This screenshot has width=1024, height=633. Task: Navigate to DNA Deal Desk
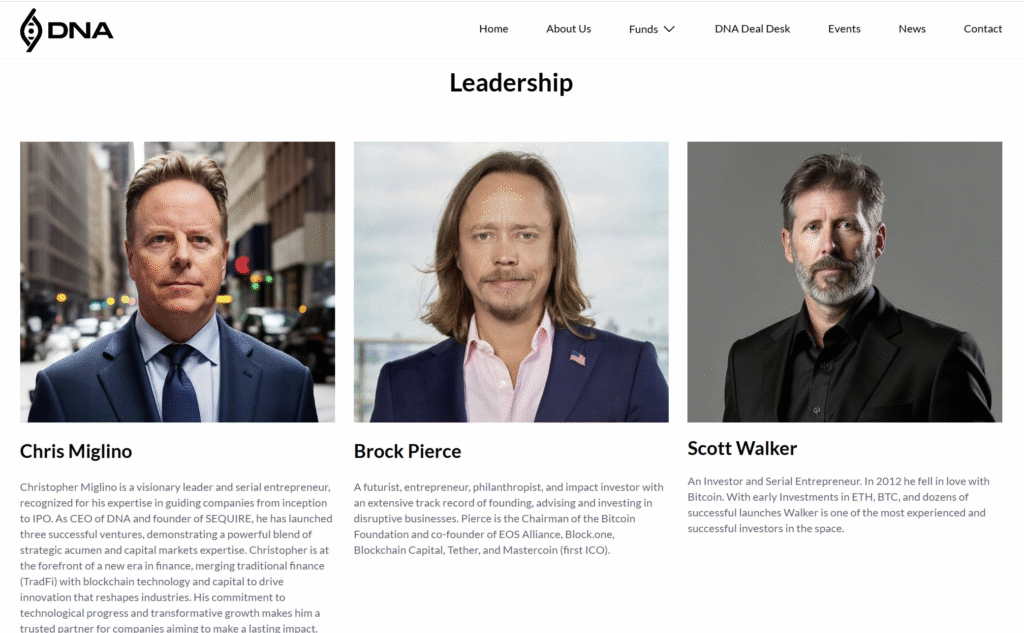752,29
